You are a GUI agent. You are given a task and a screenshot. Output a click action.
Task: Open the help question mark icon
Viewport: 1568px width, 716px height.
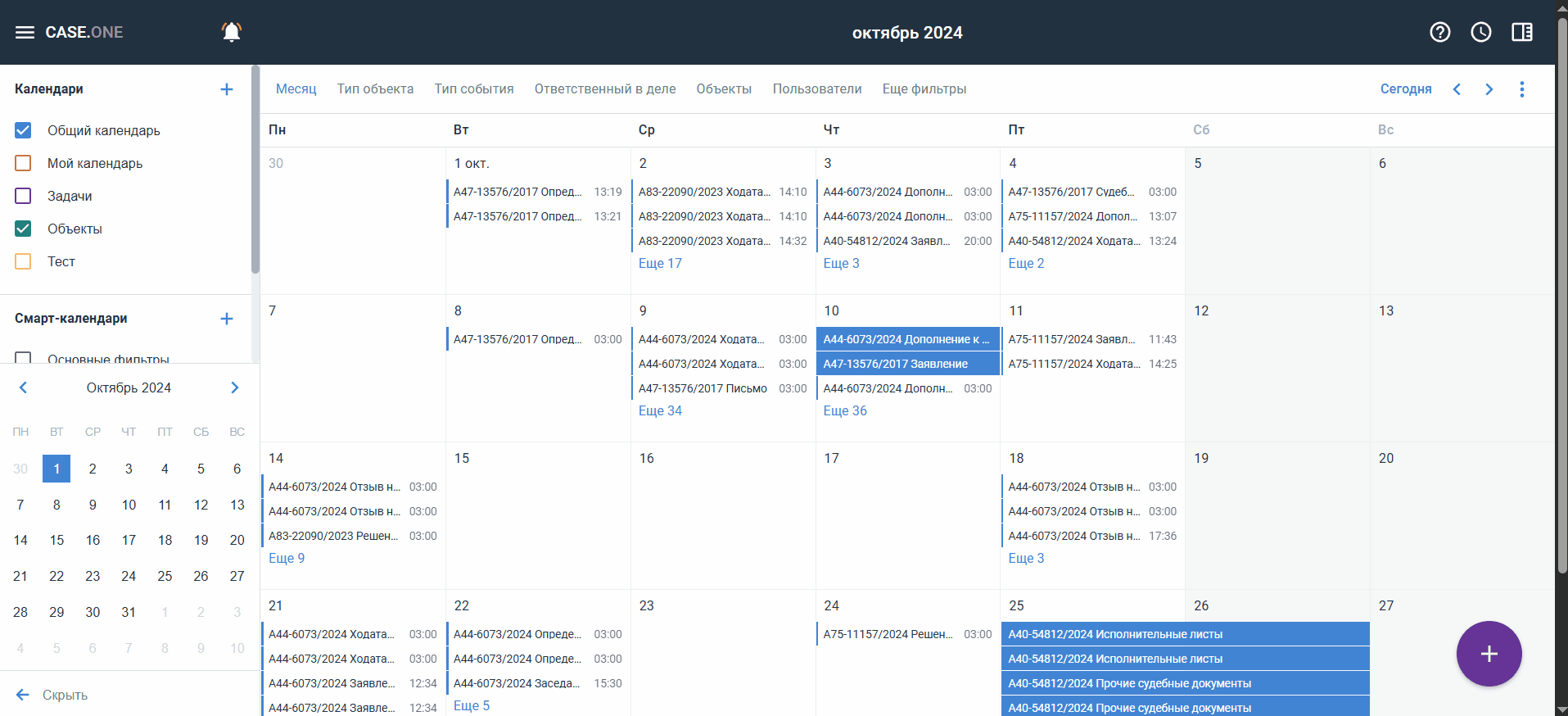1439,32
